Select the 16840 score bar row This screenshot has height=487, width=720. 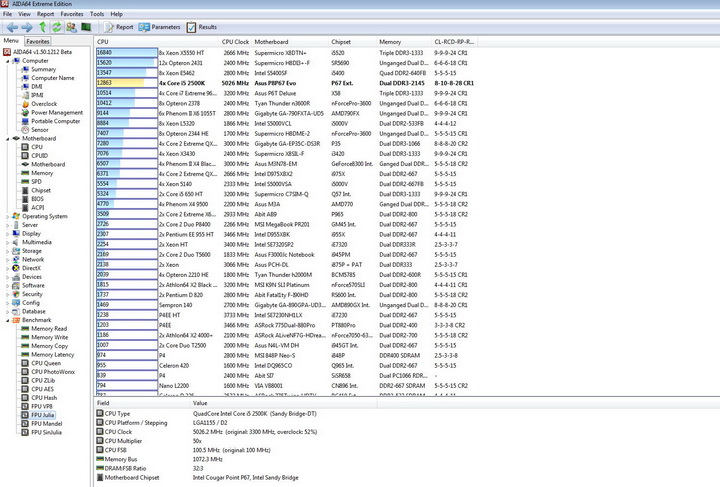pos(127,53)
